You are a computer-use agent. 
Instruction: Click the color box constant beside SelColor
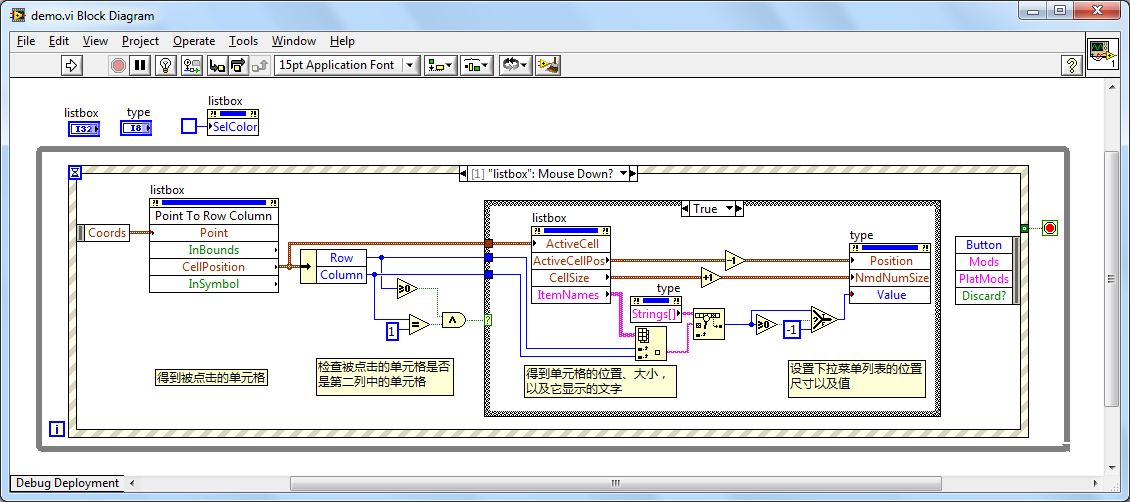pyautogui.click(x=189, y=126)
